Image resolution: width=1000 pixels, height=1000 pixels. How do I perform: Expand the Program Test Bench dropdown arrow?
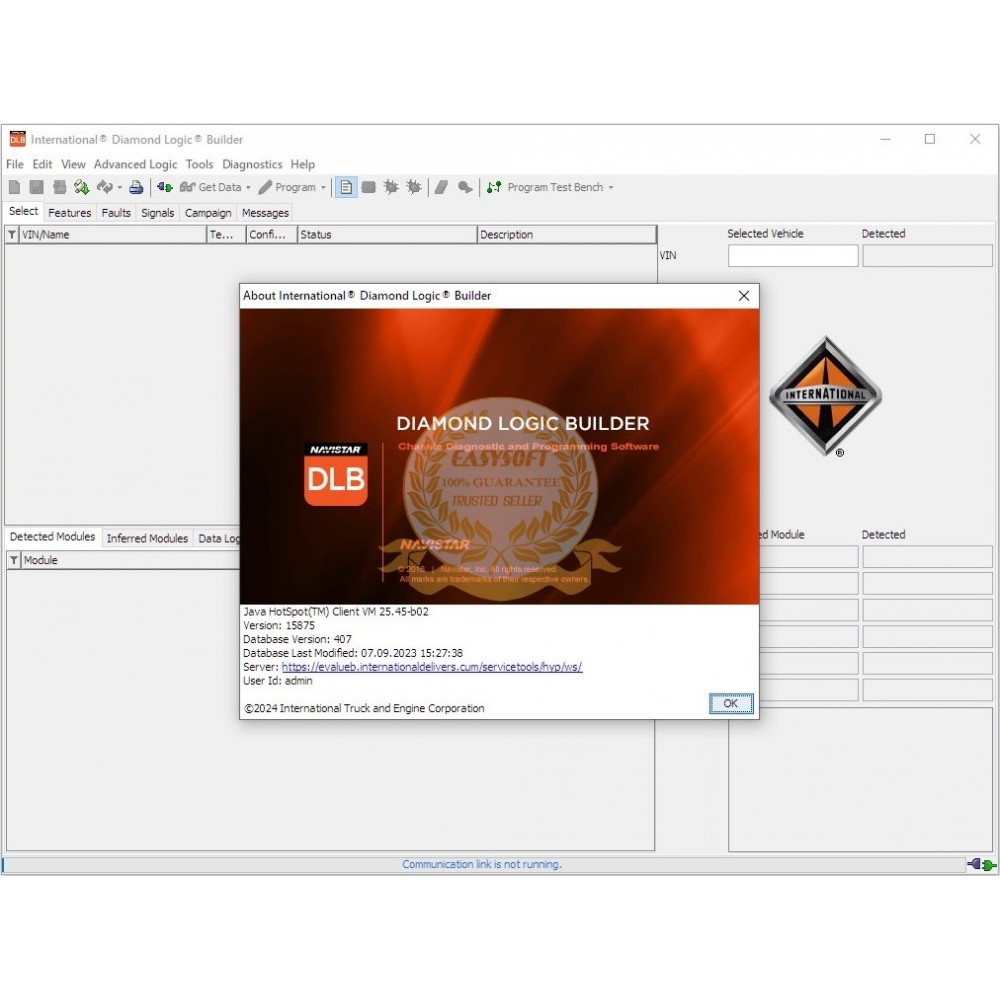pyautogui.click(x=611, y=188)
